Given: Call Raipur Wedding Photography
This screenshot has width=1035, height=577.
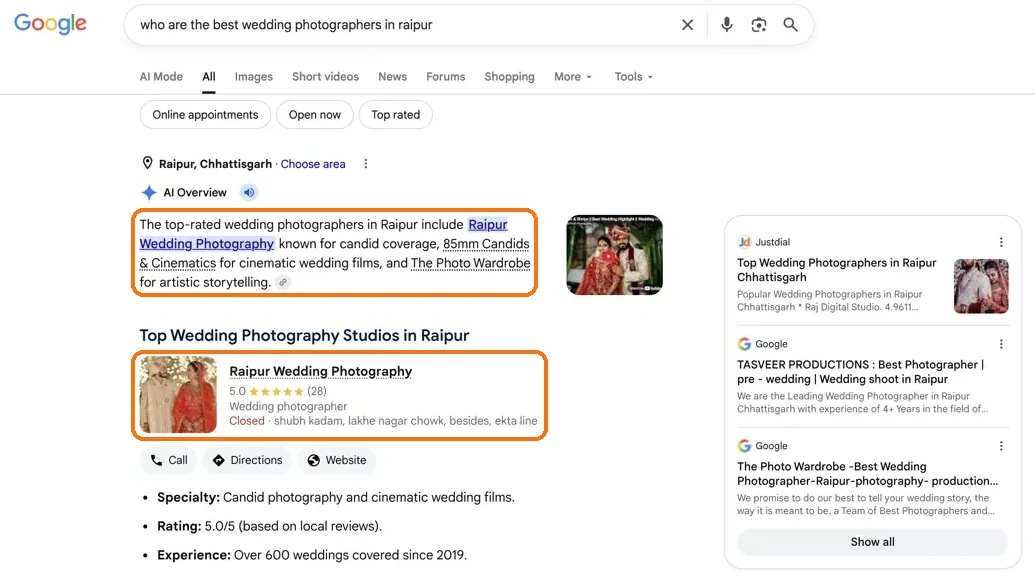Looking at the screenshot, I should 169,460.
